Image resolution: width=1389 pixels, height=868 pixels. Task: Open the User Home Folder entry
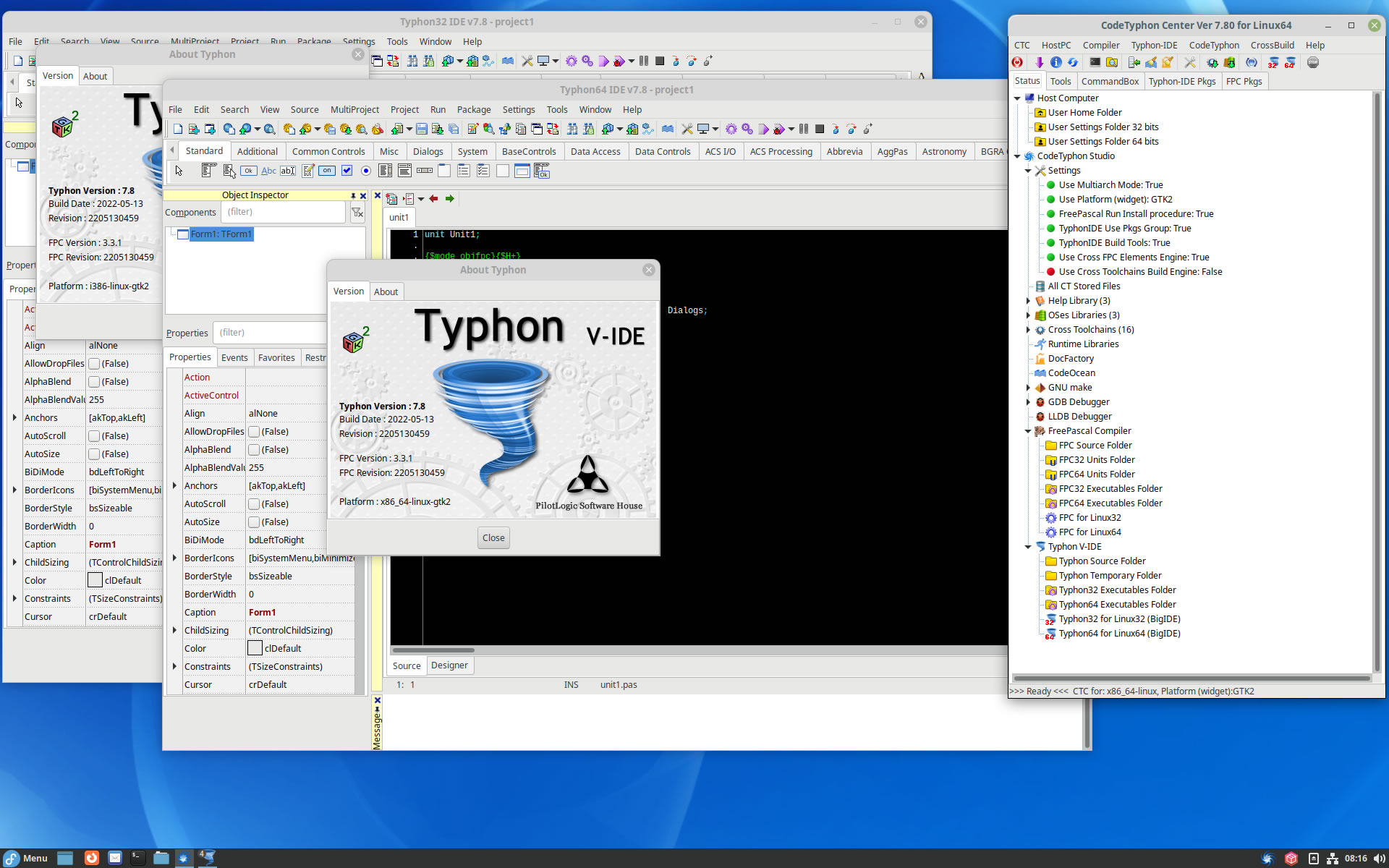pos(1084,113)
